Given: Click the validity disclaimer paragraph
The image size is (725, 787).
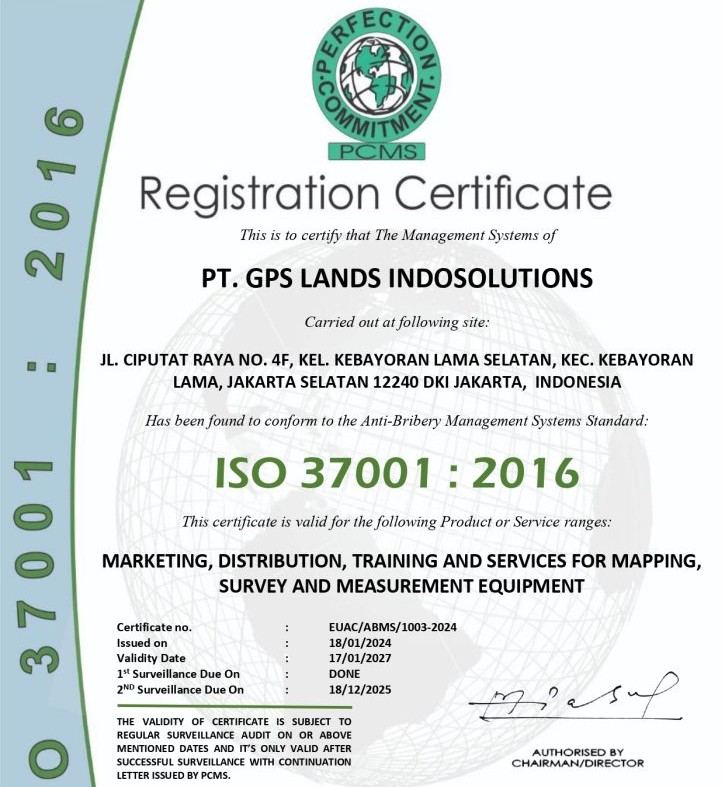Looking at the screenshot, I should (x=234, y=748).
